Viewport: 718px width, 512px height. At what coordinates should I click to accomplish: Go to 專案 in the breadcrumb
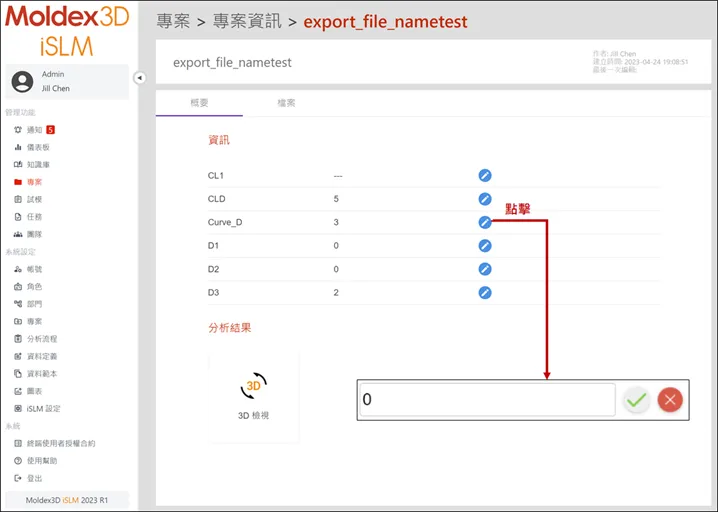pos(173,21)
